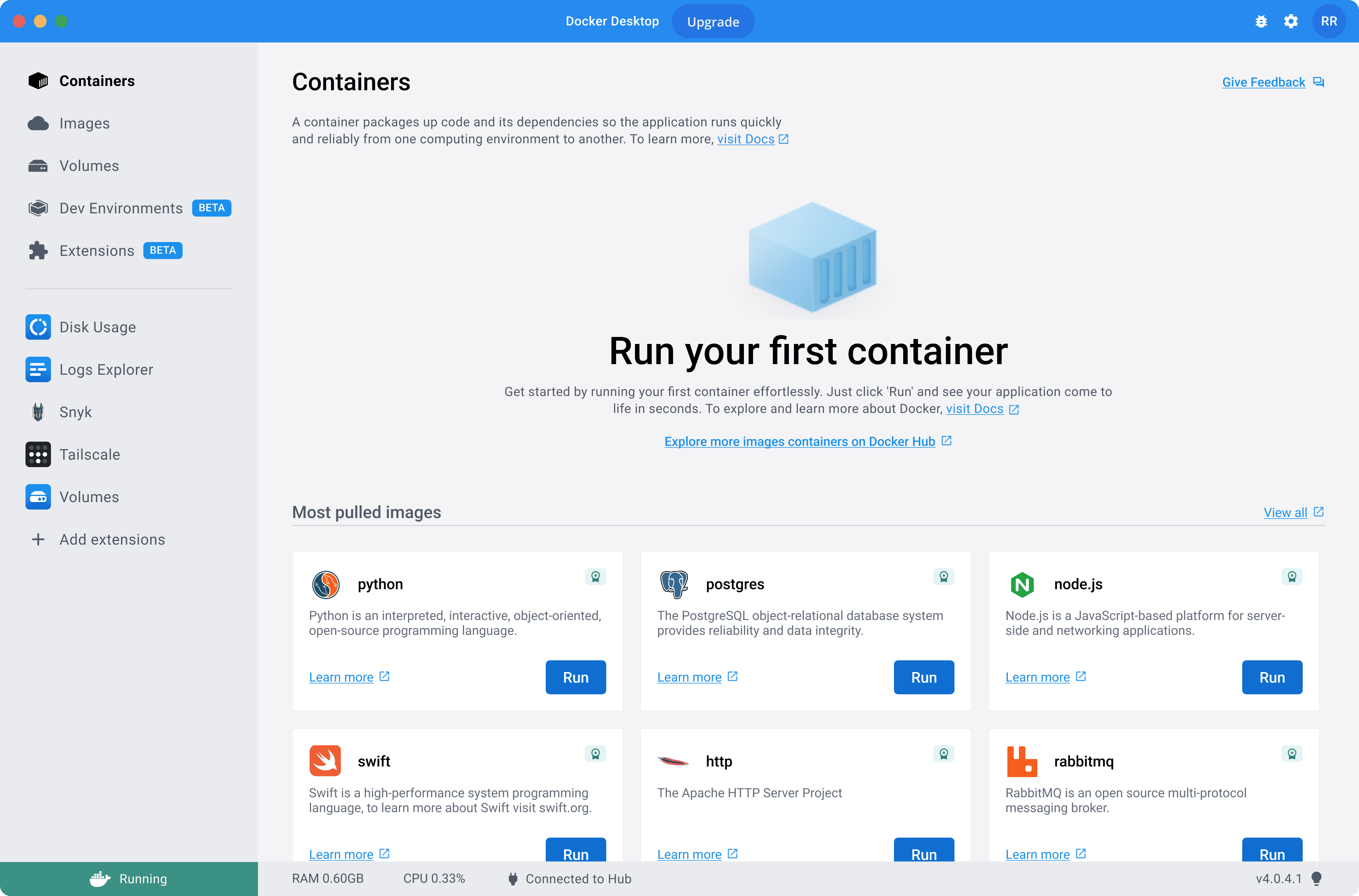Run the node.js image

click(1272, 677)
